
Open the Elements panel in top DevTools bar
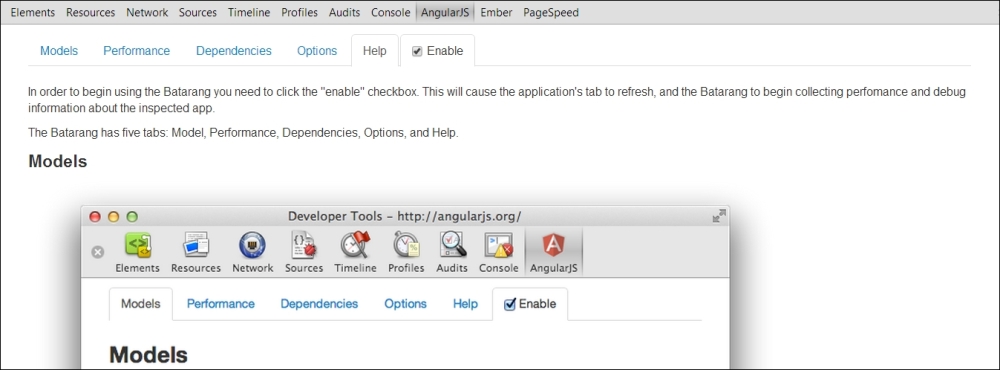click(x=33, y=12)
